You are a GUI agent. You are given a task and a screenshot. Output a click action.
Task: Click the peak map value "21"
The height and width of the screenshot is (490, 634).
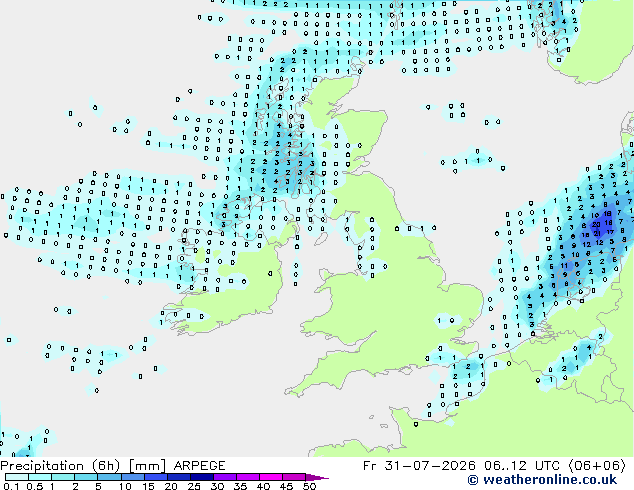tap(597, 233)
